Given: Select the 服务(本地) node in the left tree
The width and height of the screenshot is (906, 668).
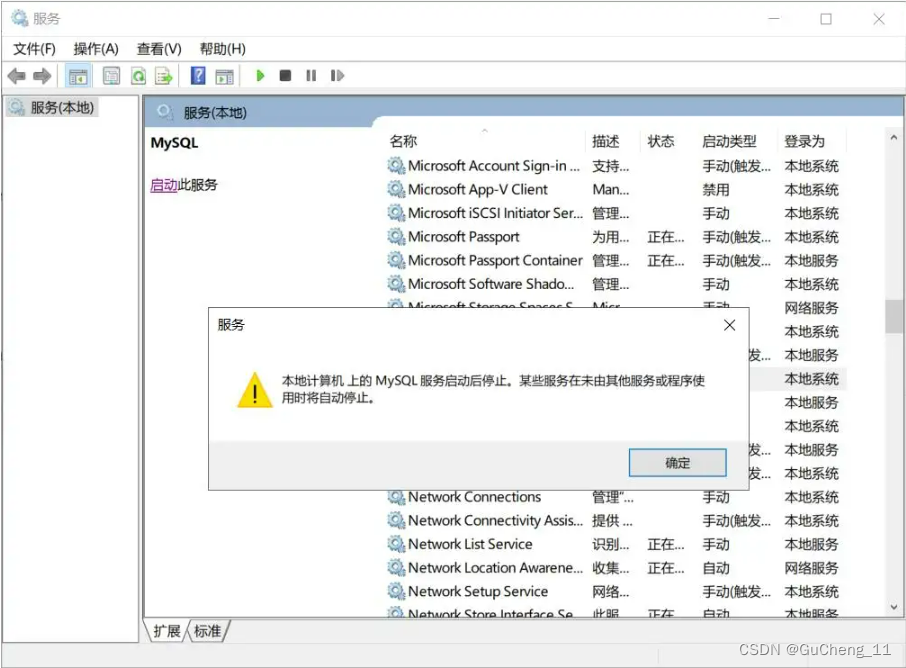Looking at the screenshot, I should pos(53,107).
